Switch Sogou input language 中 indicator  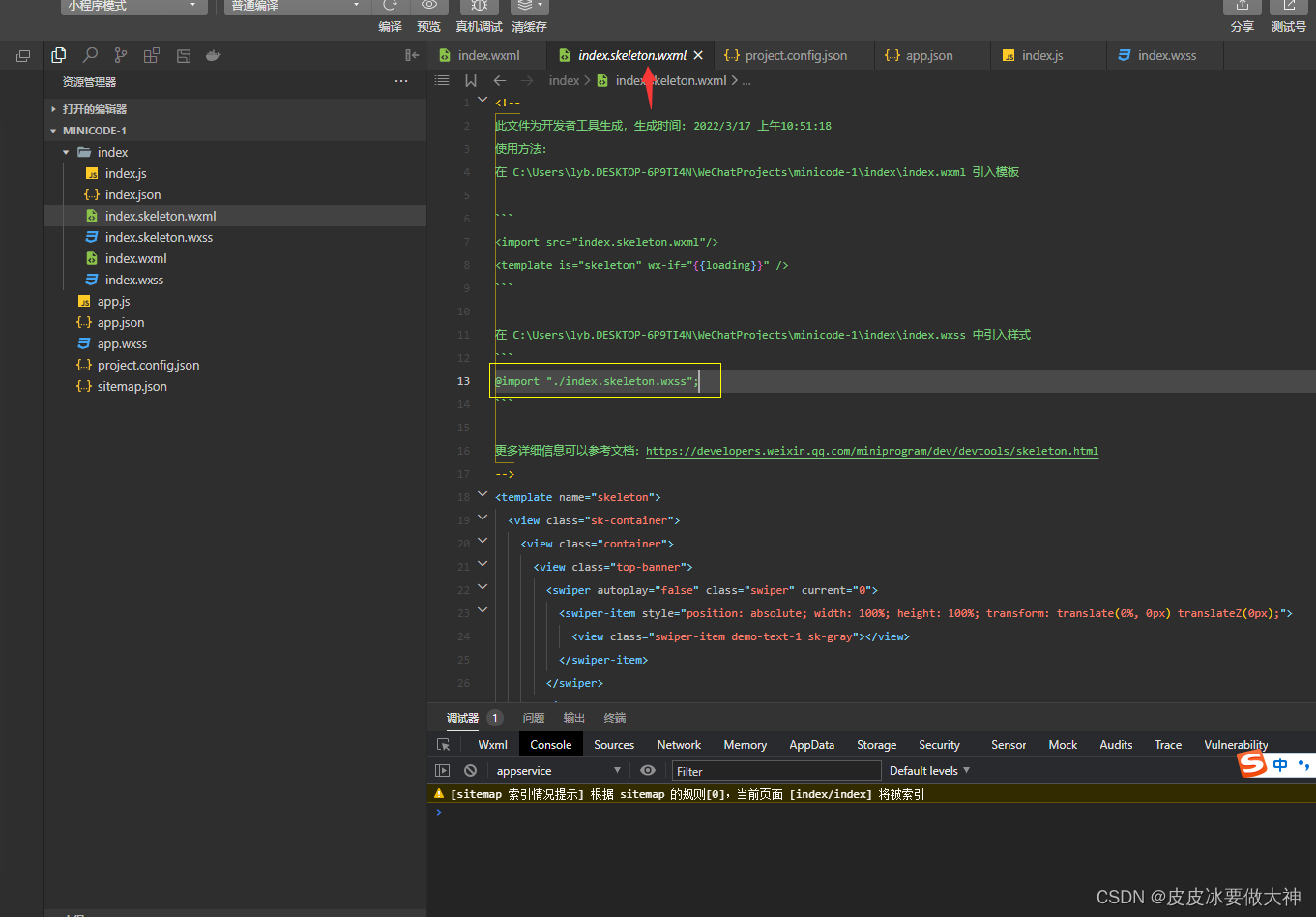point(1280,765)
